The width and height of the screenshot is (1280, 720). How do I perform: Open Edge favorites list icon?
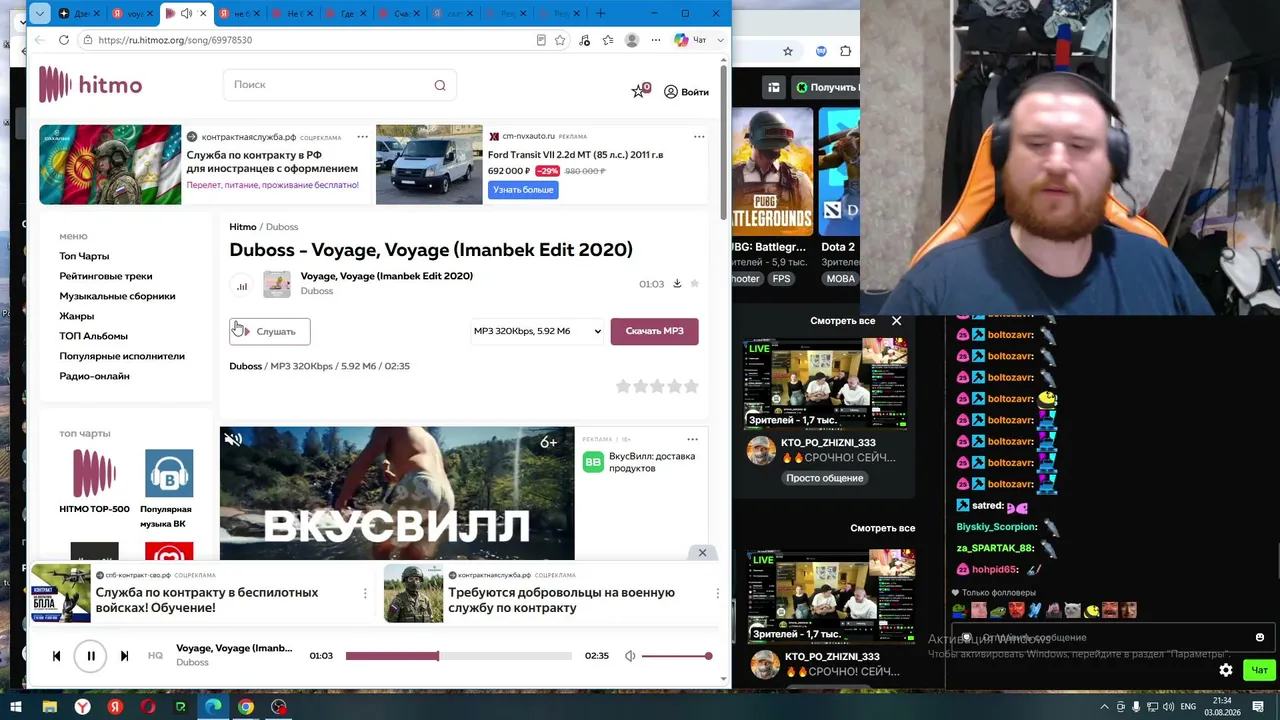point(608,40)
